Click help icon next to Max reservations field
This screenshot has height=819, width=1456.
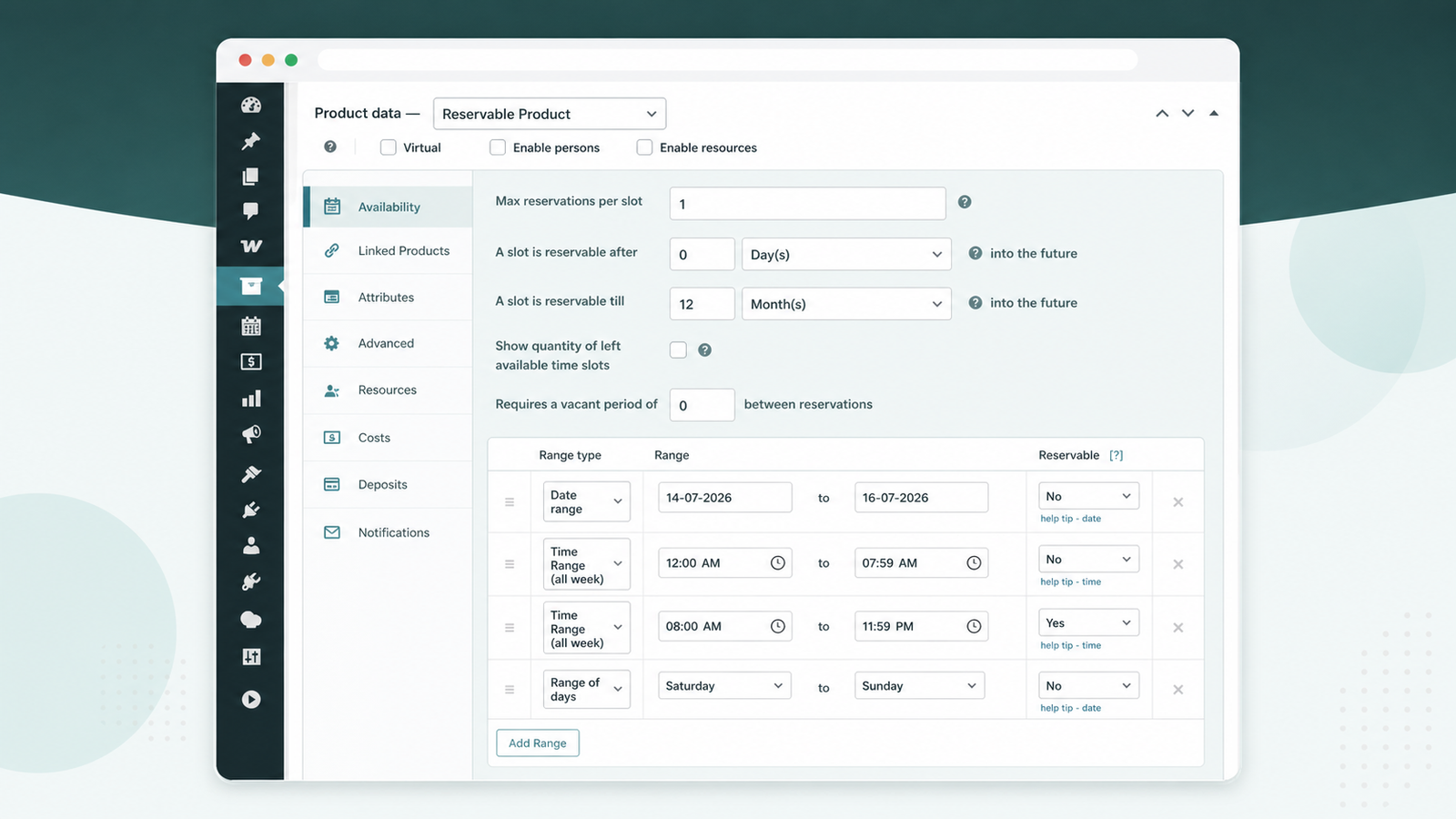[965, 202]
